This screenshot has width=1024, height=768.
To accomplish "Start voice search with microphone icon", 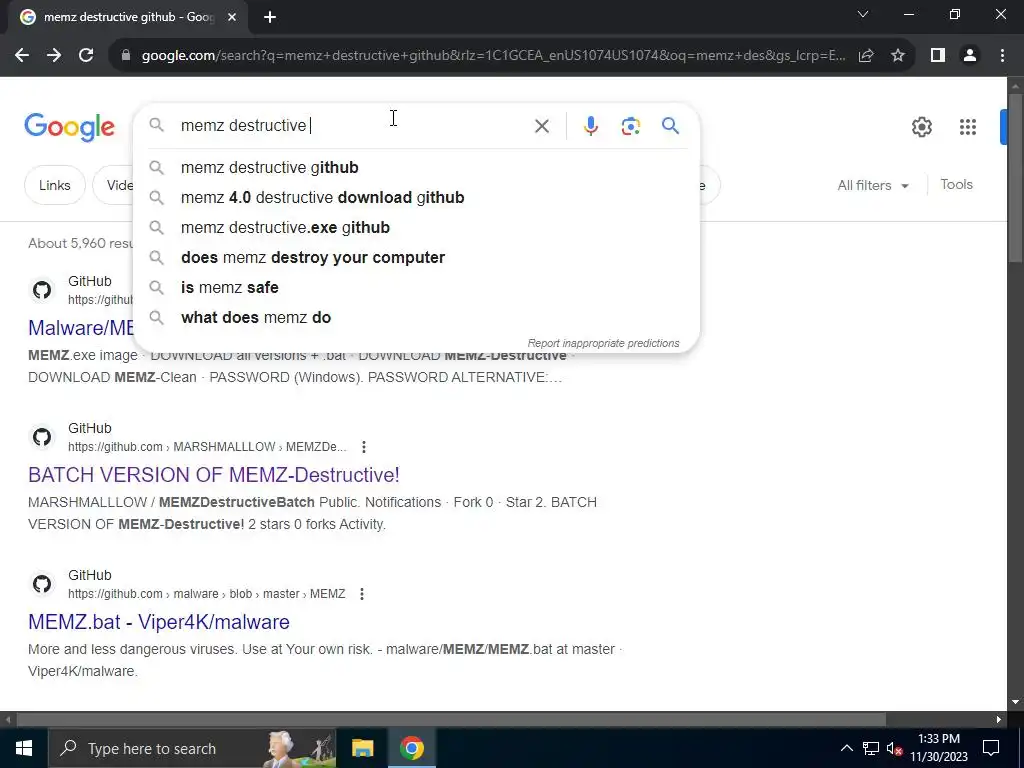I will click(x=590, y=126).
